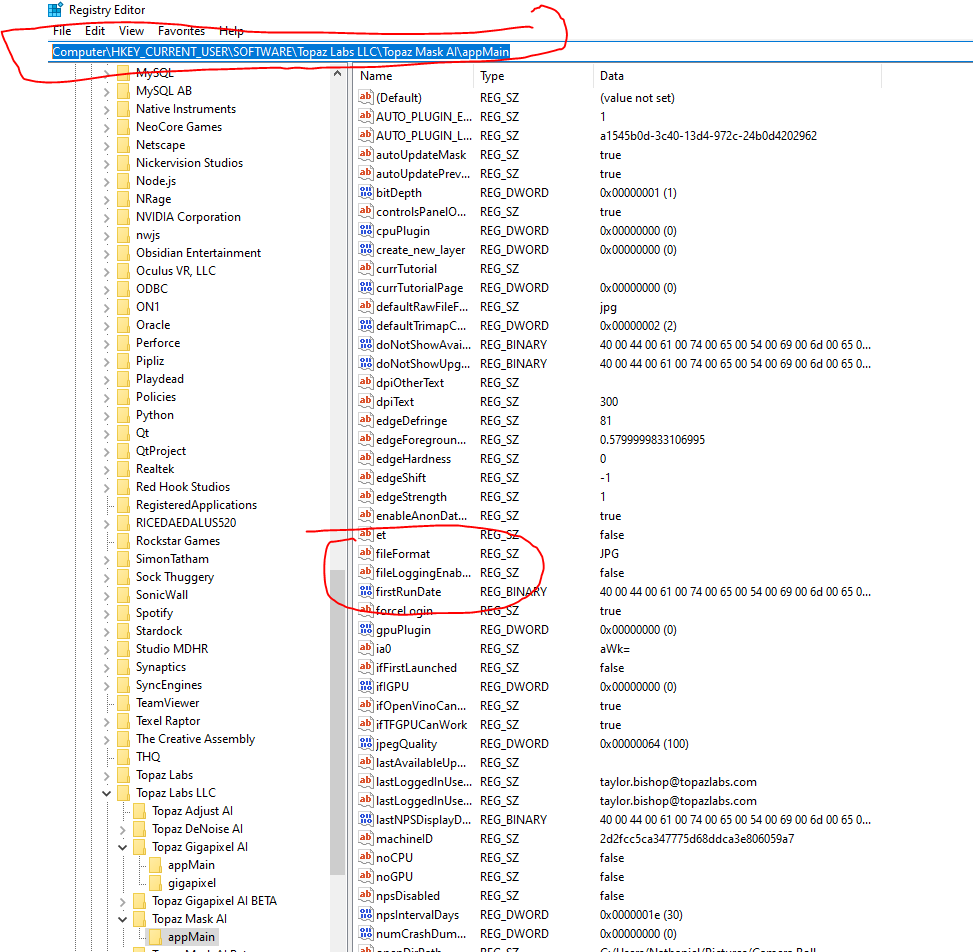The width and height of the screenshot is (973, 952).
Task: Click the firstRunDate binary value icon
Action: pyautogui.click(x=366, y=592)
